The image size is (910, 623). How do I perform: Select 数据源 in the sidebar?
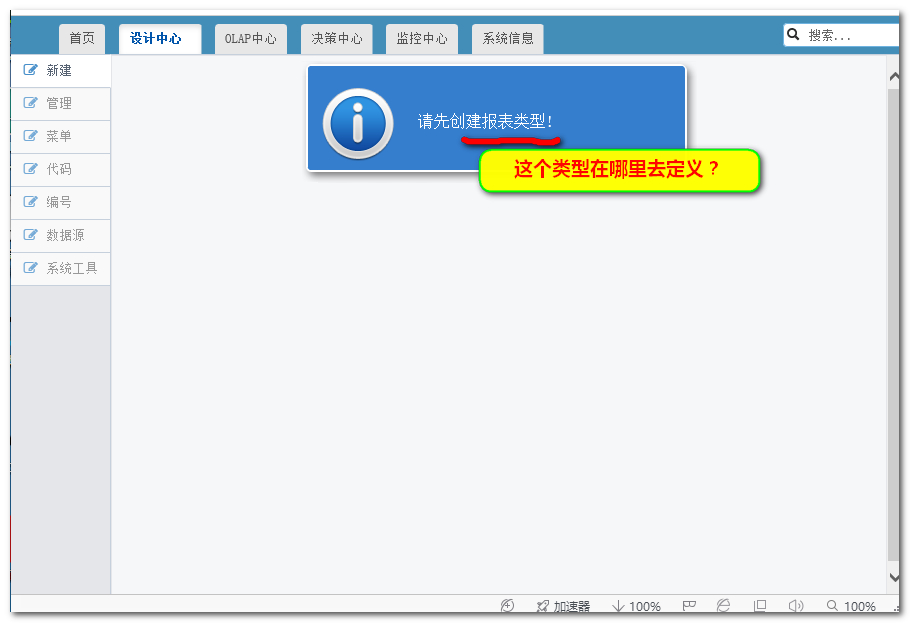click(60, 236)
